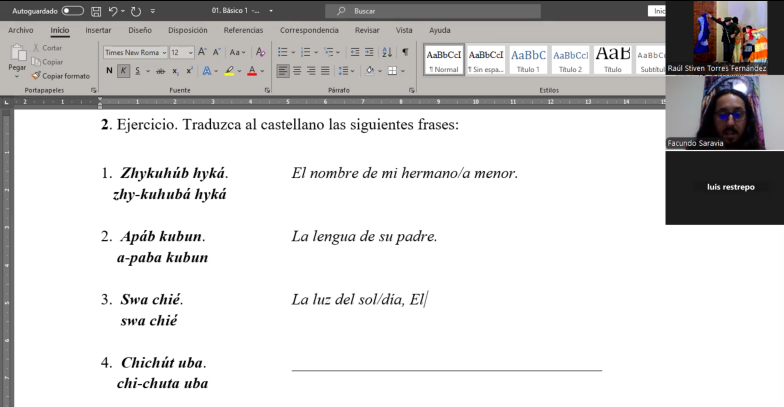
Task: Click the shading paint bucket
Action: [370, 71]
